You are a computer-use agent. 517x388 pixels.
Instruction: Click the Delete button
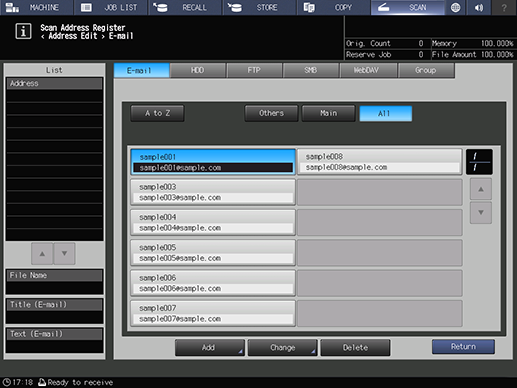355,348
